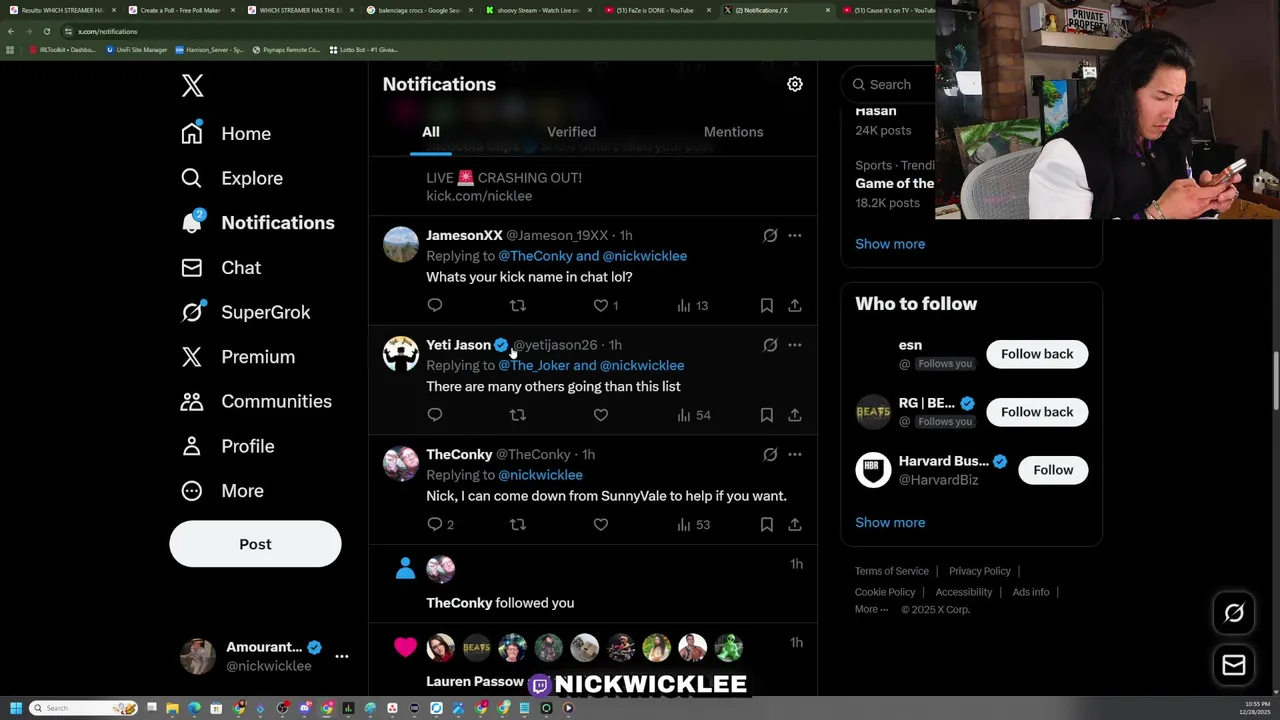Screen dimensions: 1280x720
Task: Share JamesonXX's post
Action: coord(795,305)
